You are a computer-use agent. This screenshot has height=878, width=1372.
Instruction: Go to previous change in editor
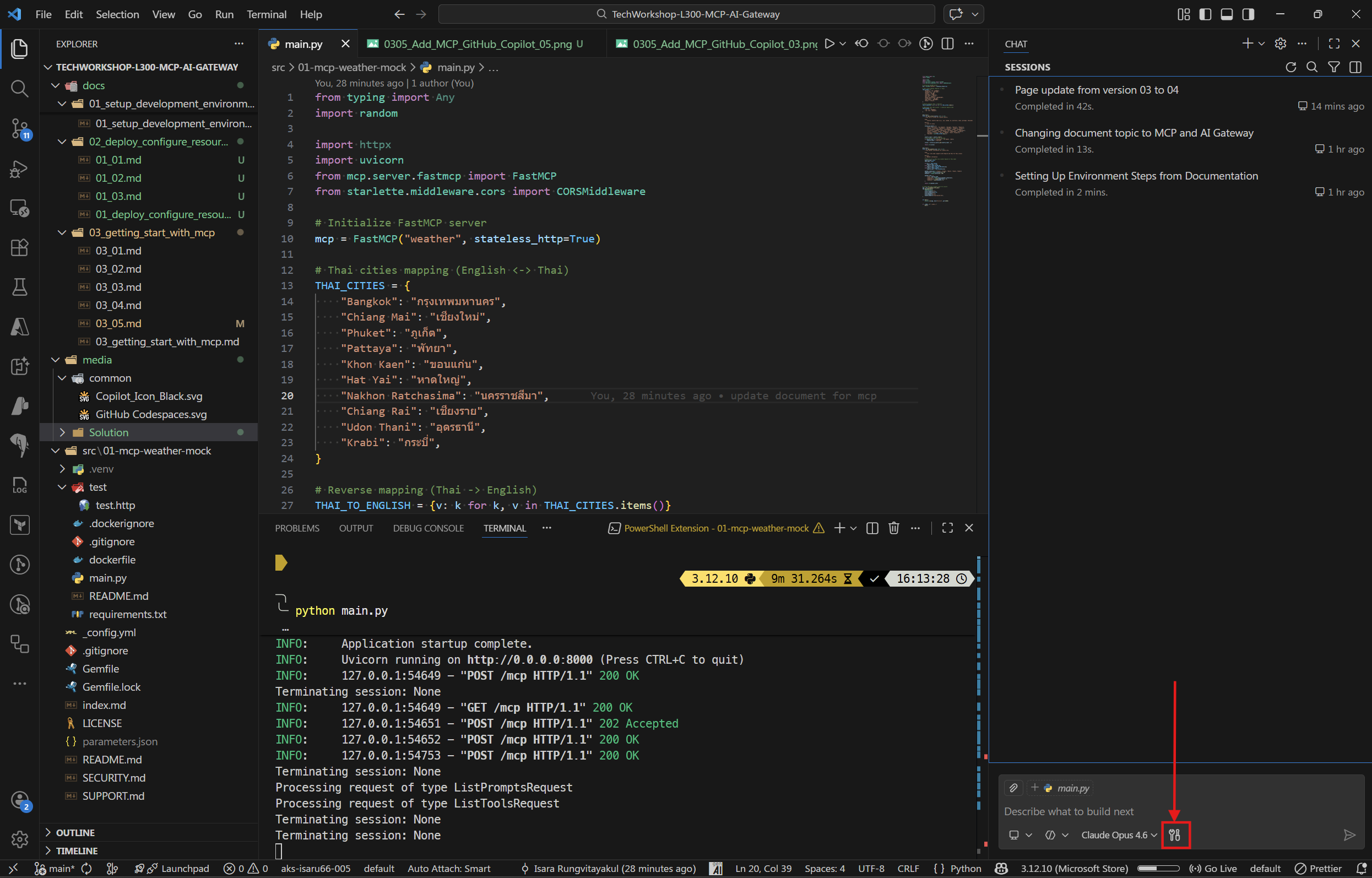(862, 44)
